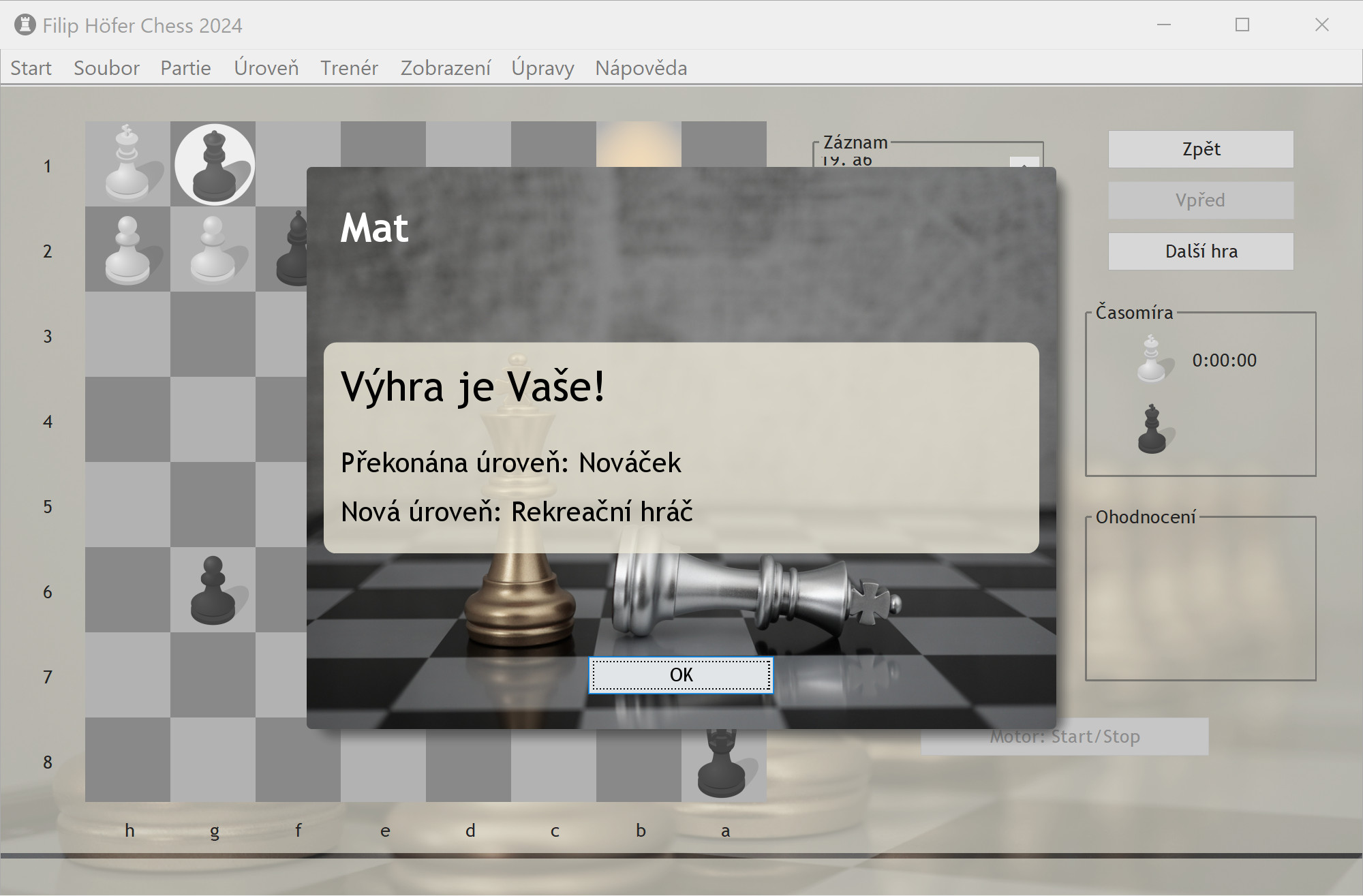
Task: Click the app icon in title bar
Action: point(25,25)
